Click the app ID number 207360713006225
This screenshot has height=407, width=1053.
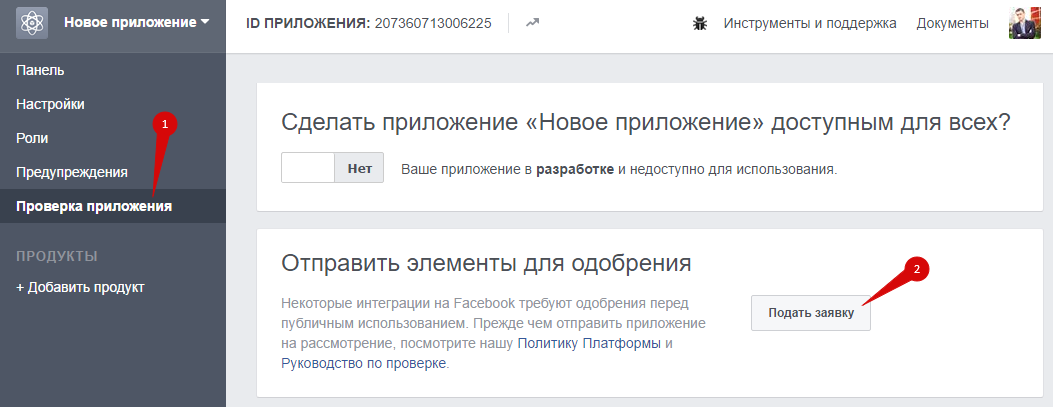433,23
